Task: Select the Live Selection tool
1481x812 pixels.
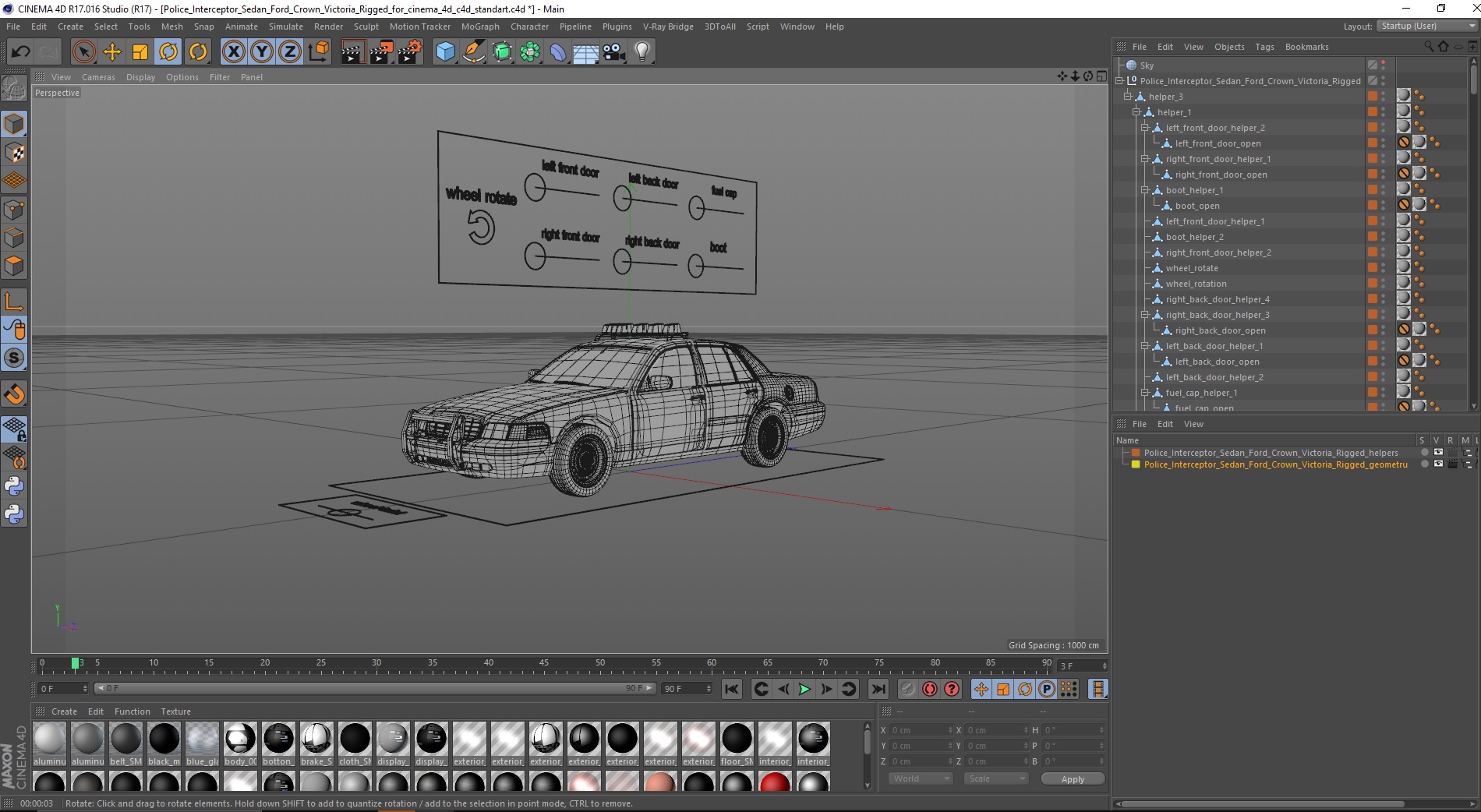Action: click(x=83, y=51)
